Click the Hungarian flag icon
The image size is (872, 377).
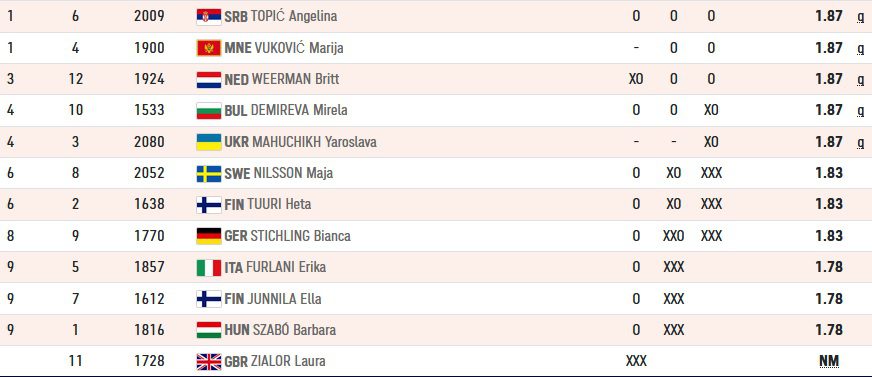pyautogui.click(x=209, y=330)
